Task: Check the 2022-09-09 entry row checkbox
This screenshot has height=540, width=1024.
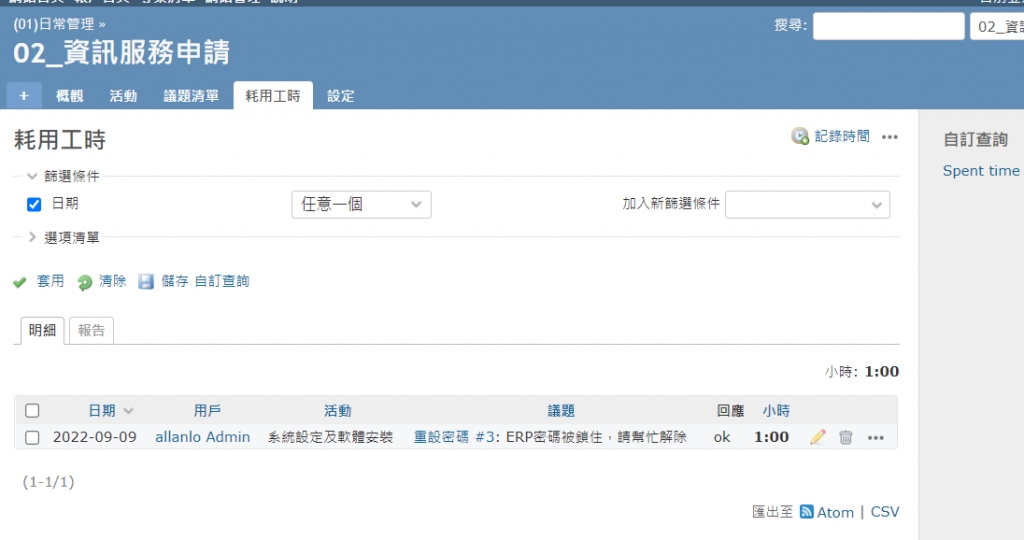Action: [x=32, y=437]
